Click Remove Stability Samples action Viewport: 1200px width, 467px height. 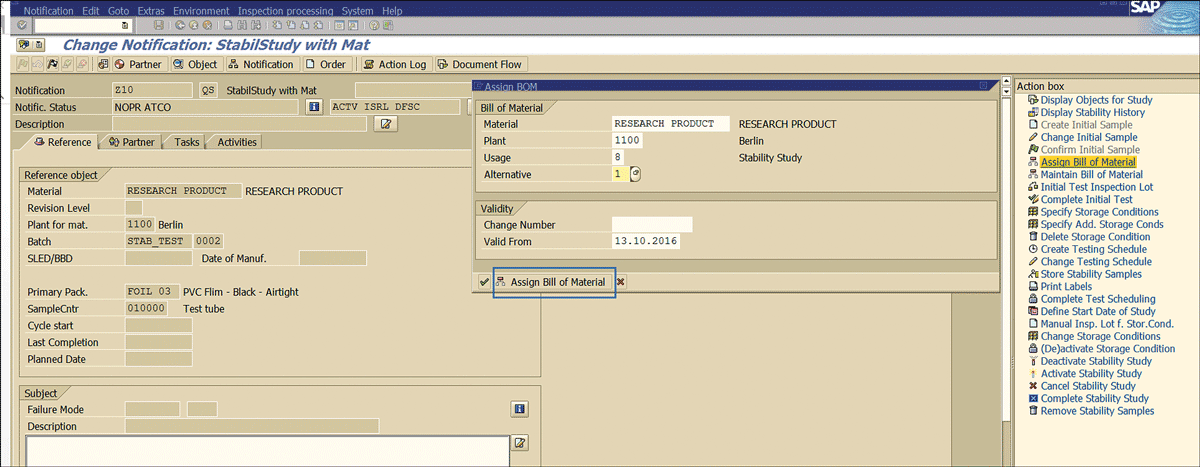pos(1097,411)
